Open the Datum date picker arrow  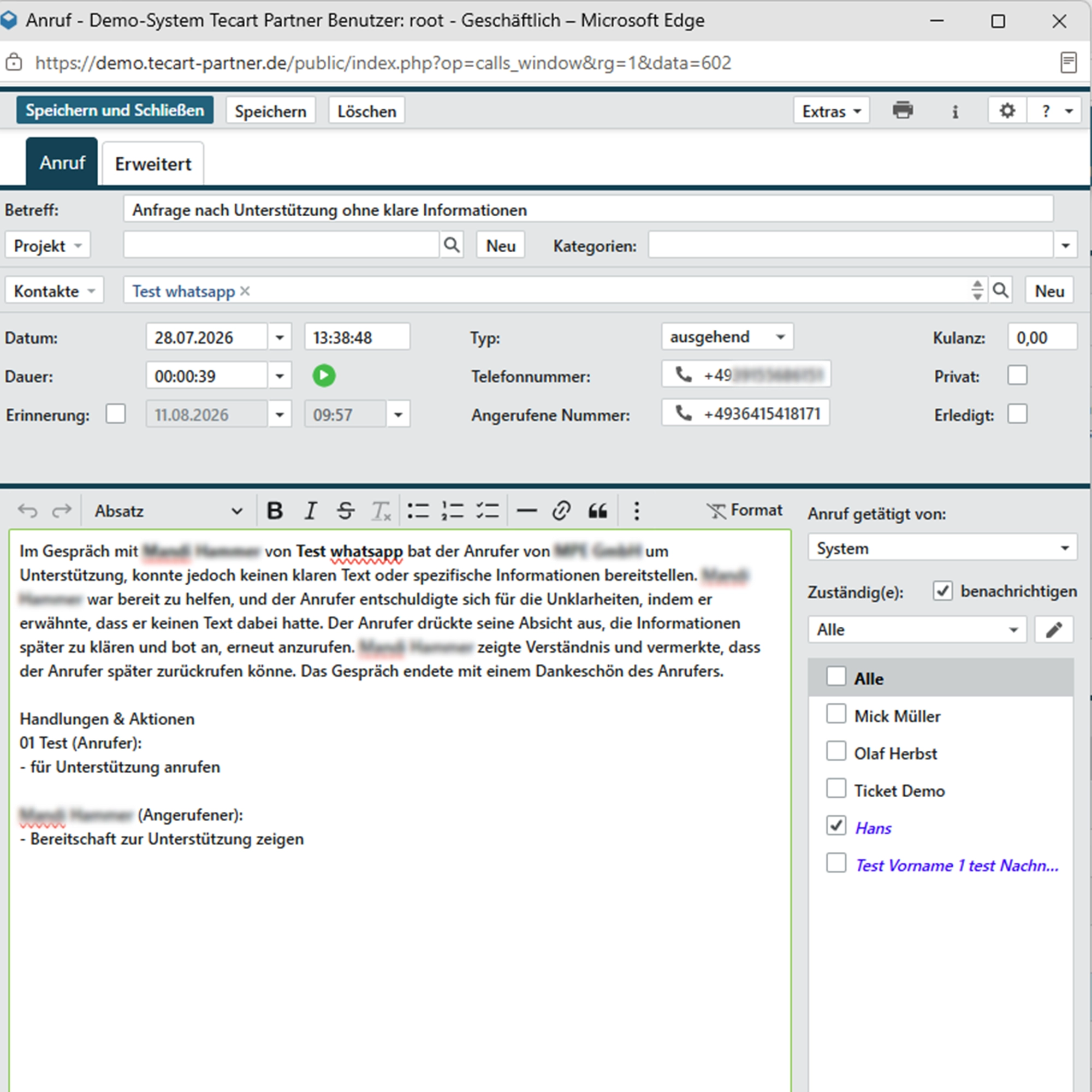tap(280, 337)
